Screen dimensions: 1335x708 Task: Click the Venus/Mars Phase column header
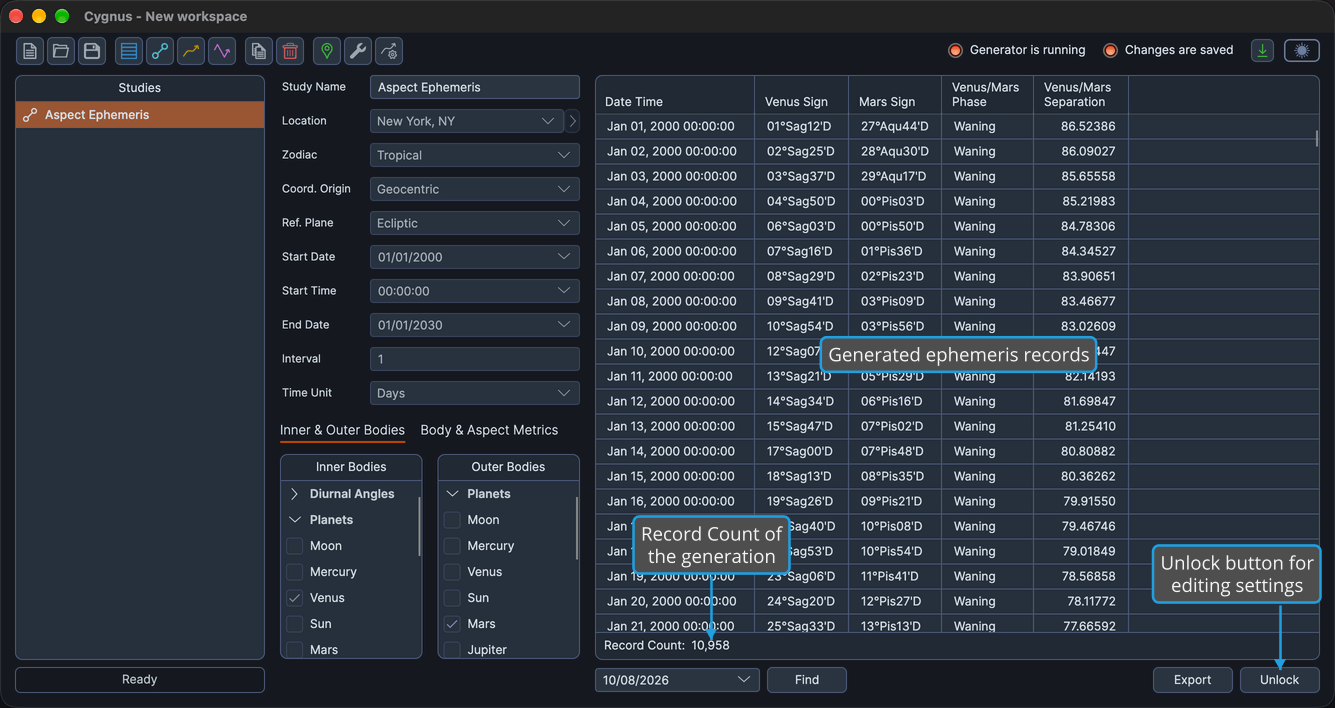pyautogui.click(x=988, y=95)
